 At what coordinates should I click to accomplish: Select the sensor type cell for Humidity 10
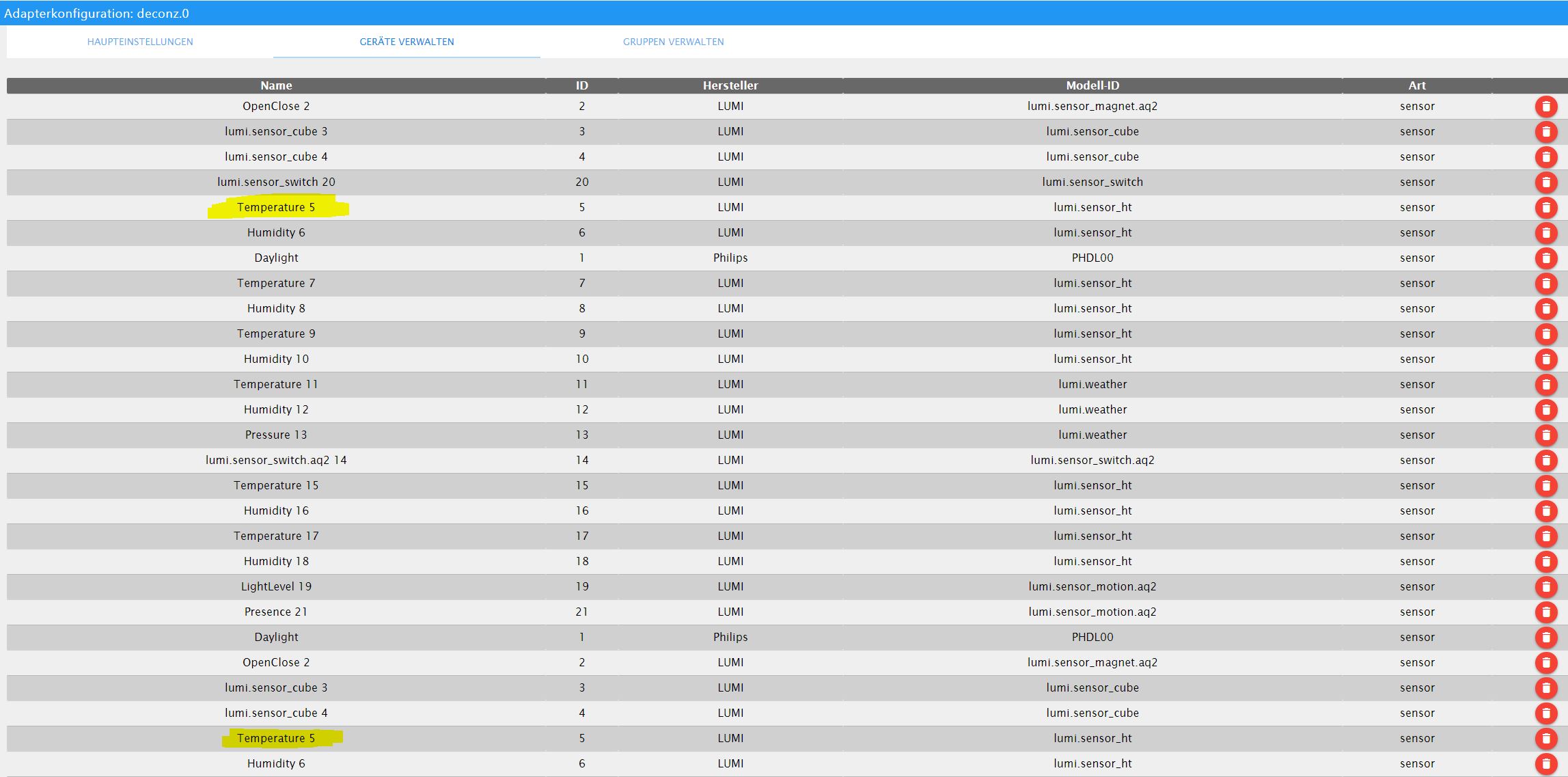pos(1417,359)
